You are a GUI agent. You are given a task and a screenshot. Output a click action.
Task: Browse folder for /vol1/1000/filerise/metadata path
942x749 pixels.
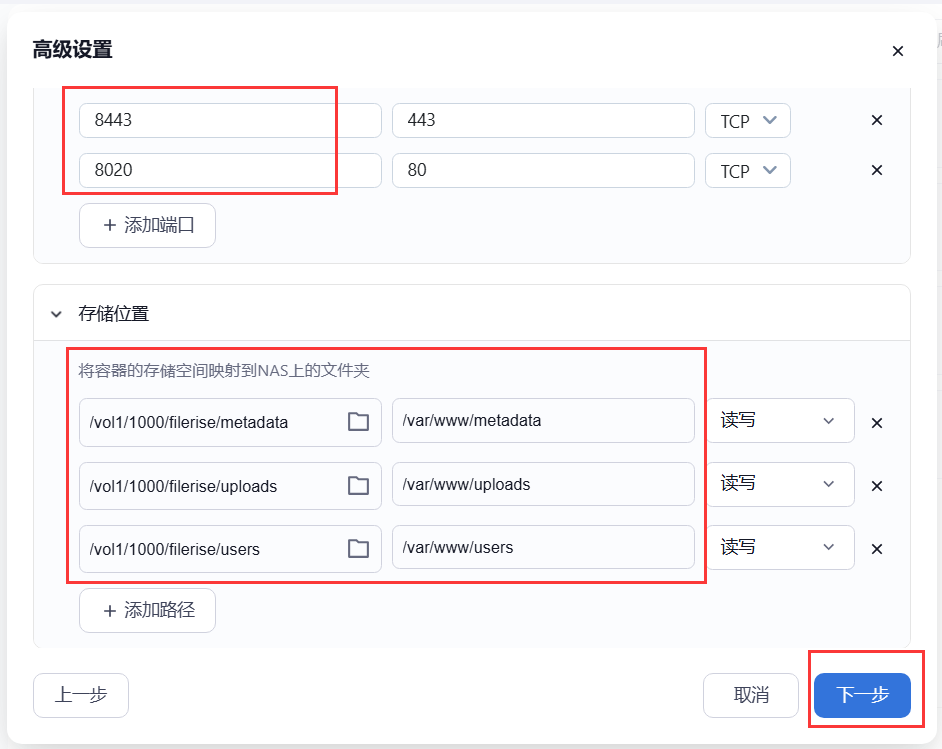[359, 422]
